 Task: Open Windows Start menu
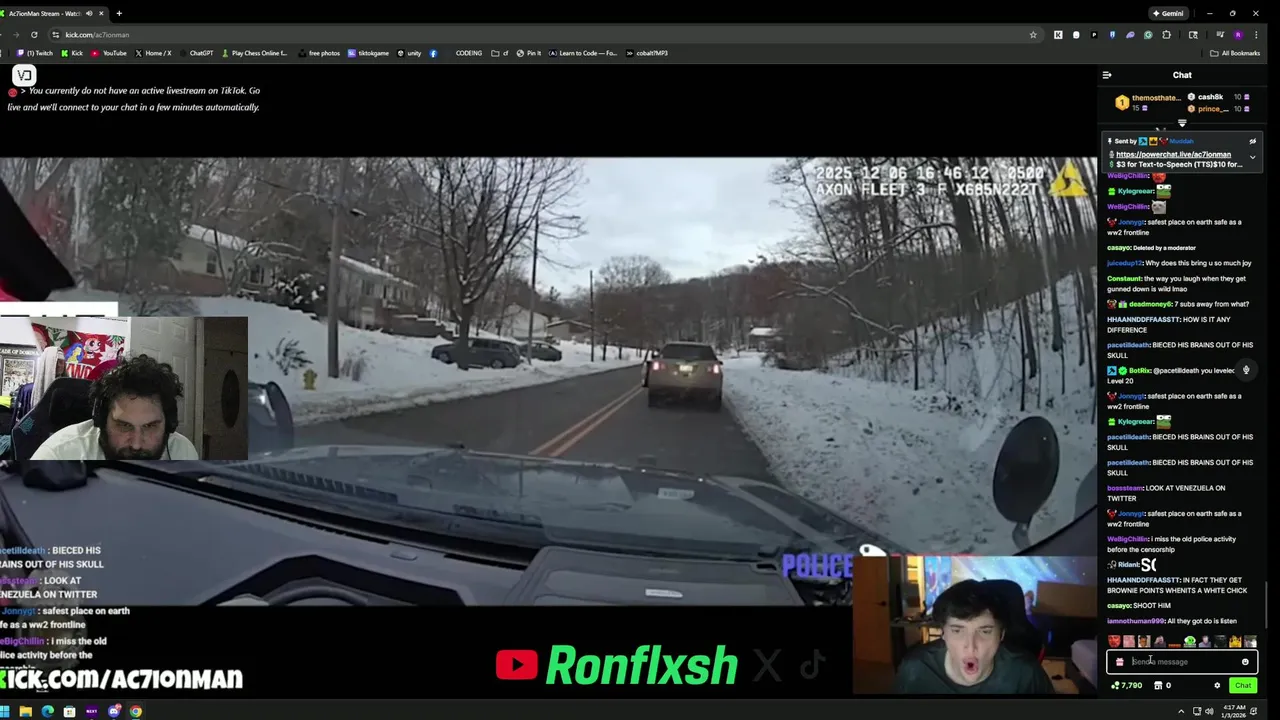(4, 712)
